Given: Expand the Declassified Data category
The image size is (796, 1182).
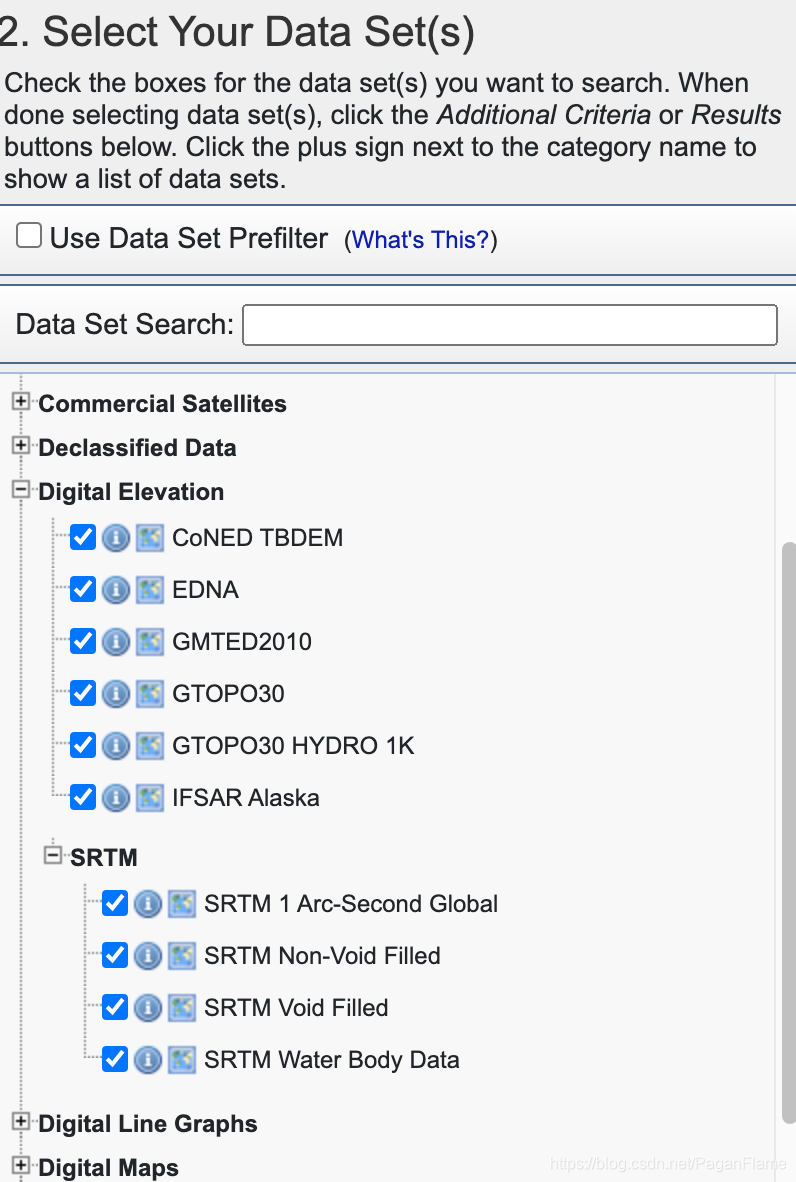Looking at the screenshot, I should tap(21, 446).
